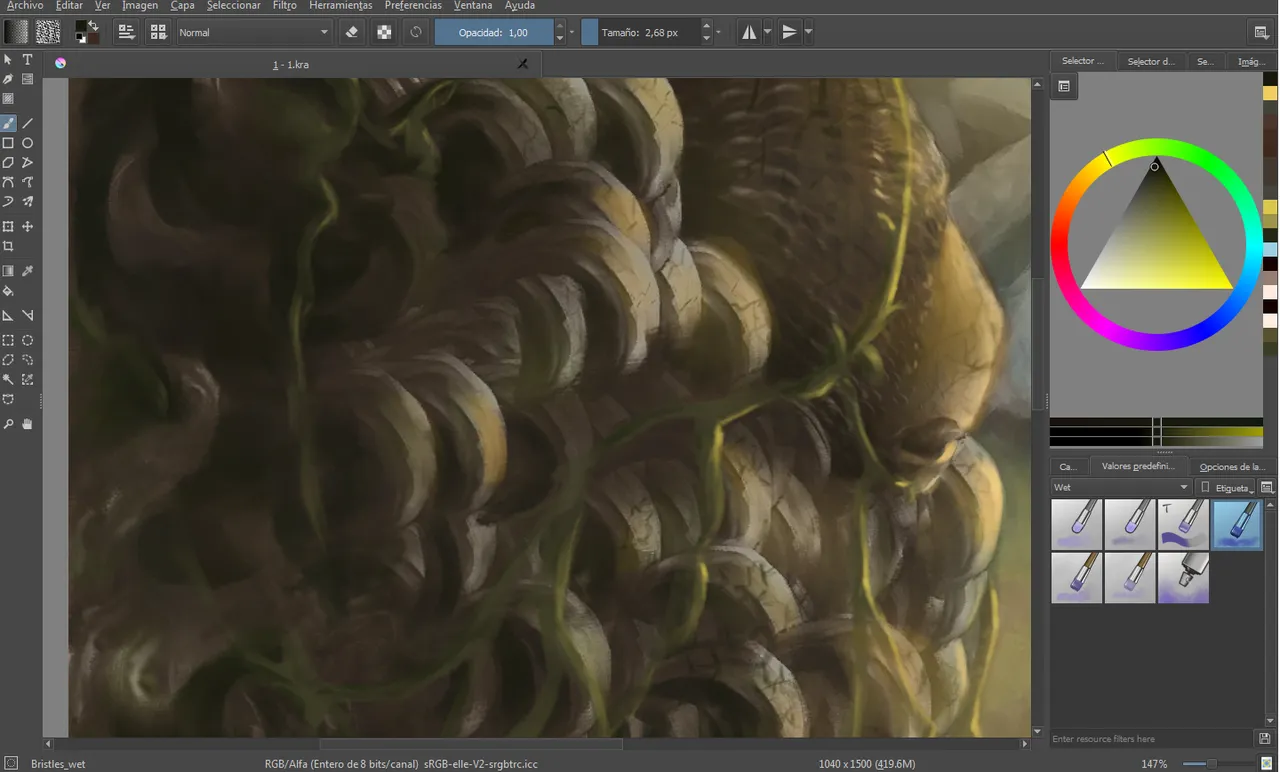Open the Archivo menu

click(25, 5)
